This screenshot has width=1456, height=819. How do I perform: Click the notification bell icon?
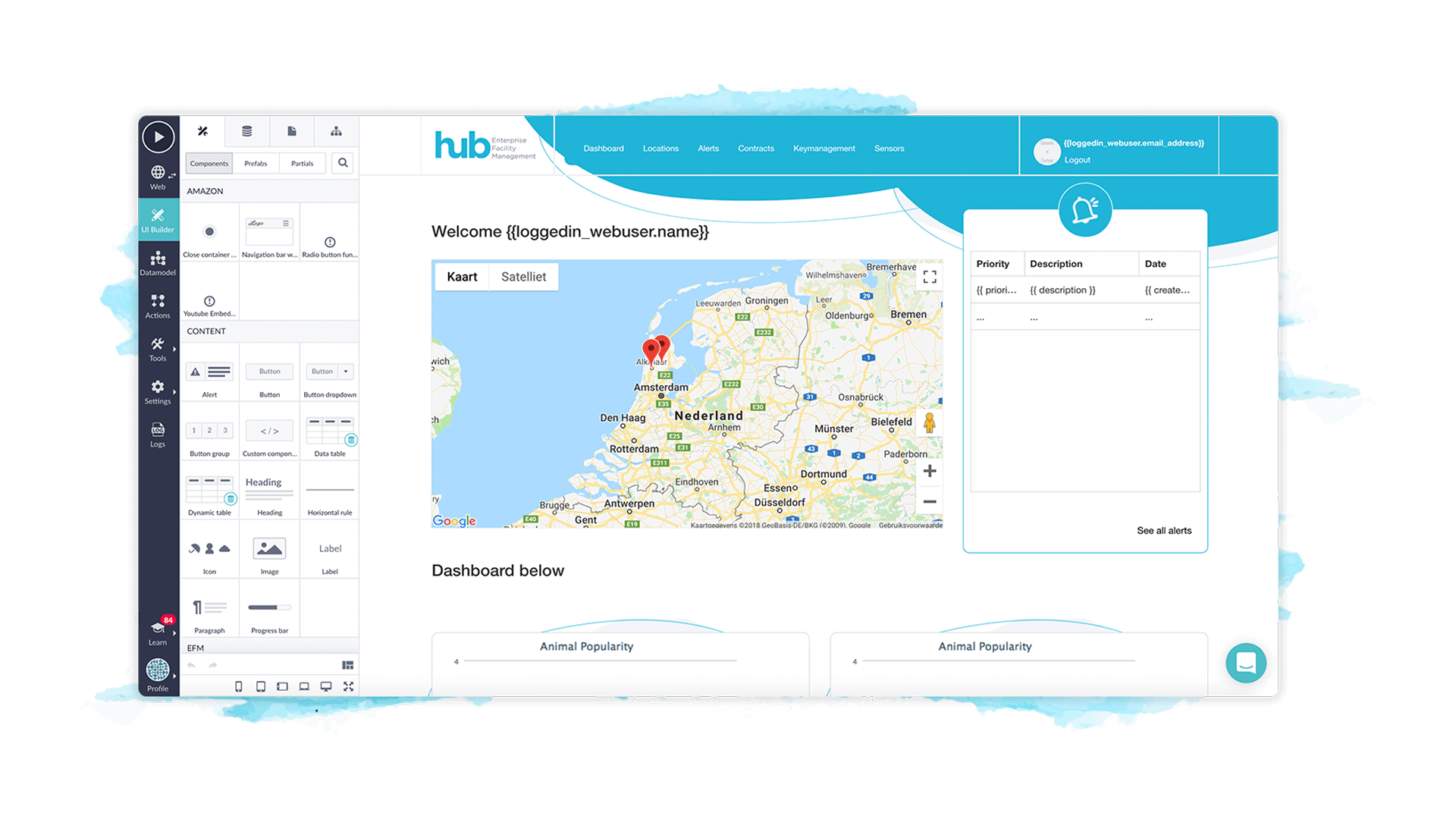point(1085,210)
